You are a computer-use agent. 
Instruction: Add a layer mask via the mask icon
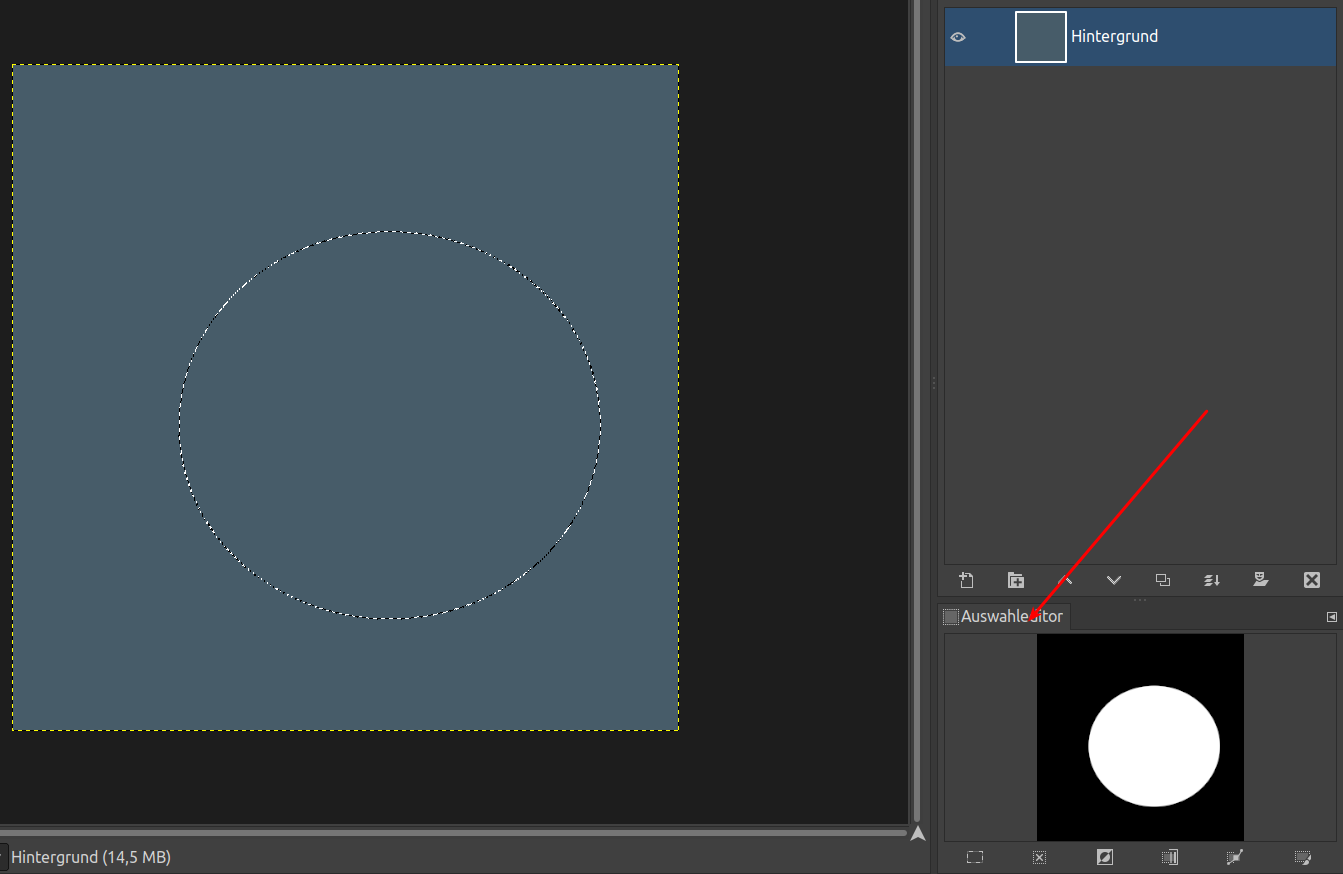click(1261, 580)
